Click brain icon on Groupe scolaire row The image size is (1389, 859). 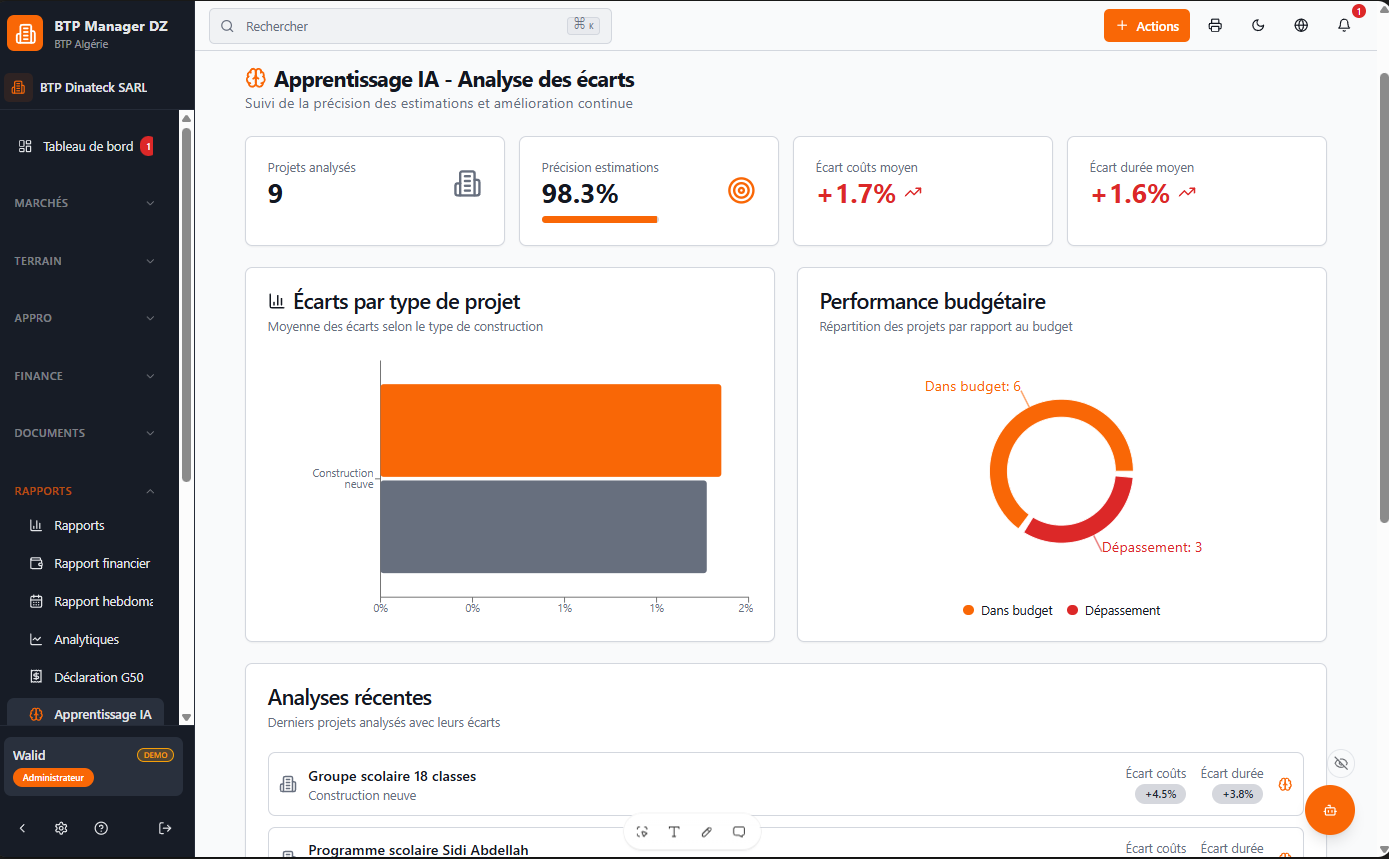tap(1286, 785)
